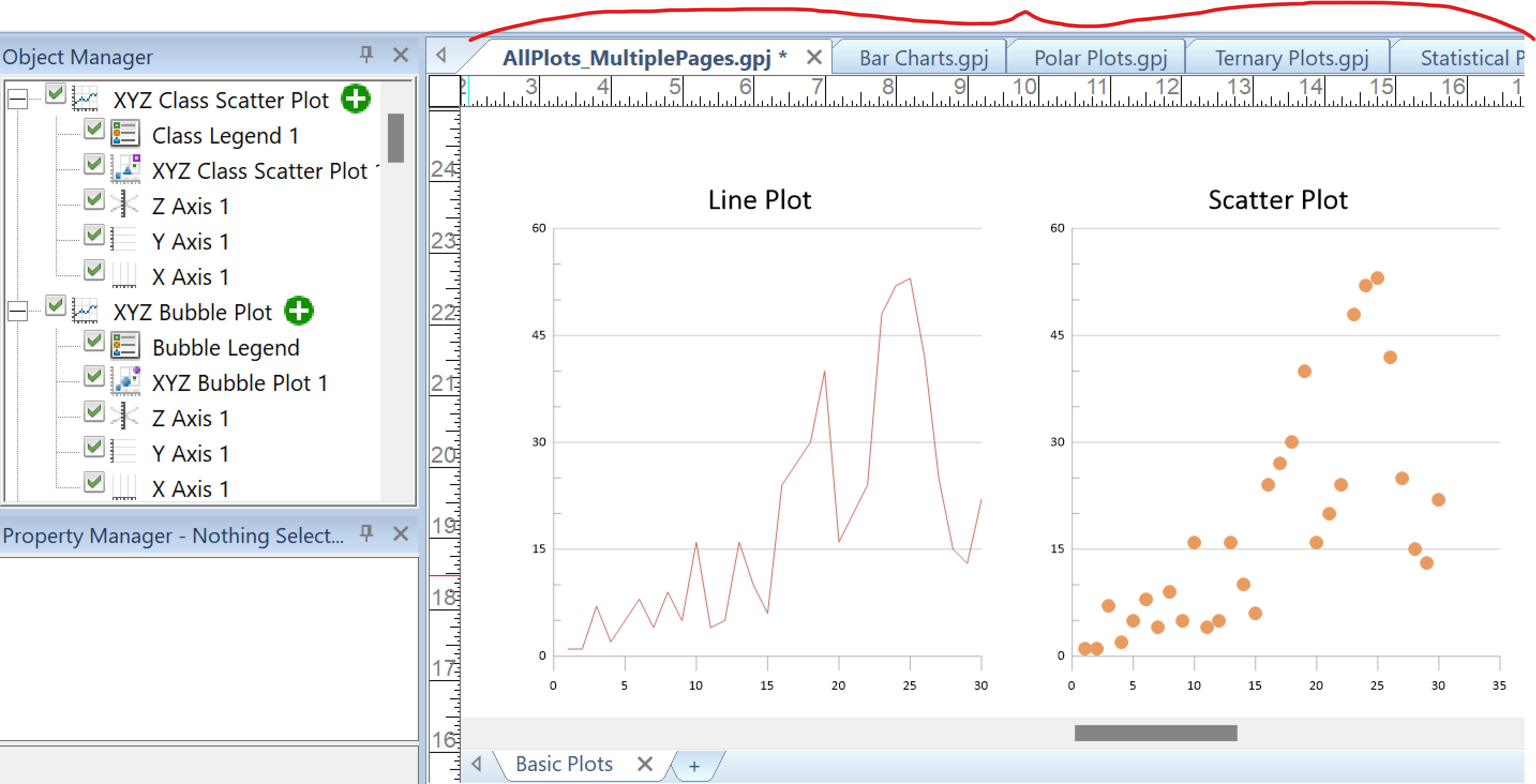Uncheck Y Axis 1 under XYZ Class Scatter Plot
The width and height of the screenshot is (1536, 784).
click(94, 235)
